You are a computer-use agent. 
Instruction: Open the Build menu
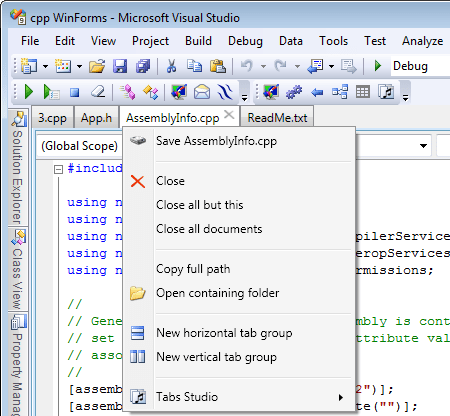(198, 41)
